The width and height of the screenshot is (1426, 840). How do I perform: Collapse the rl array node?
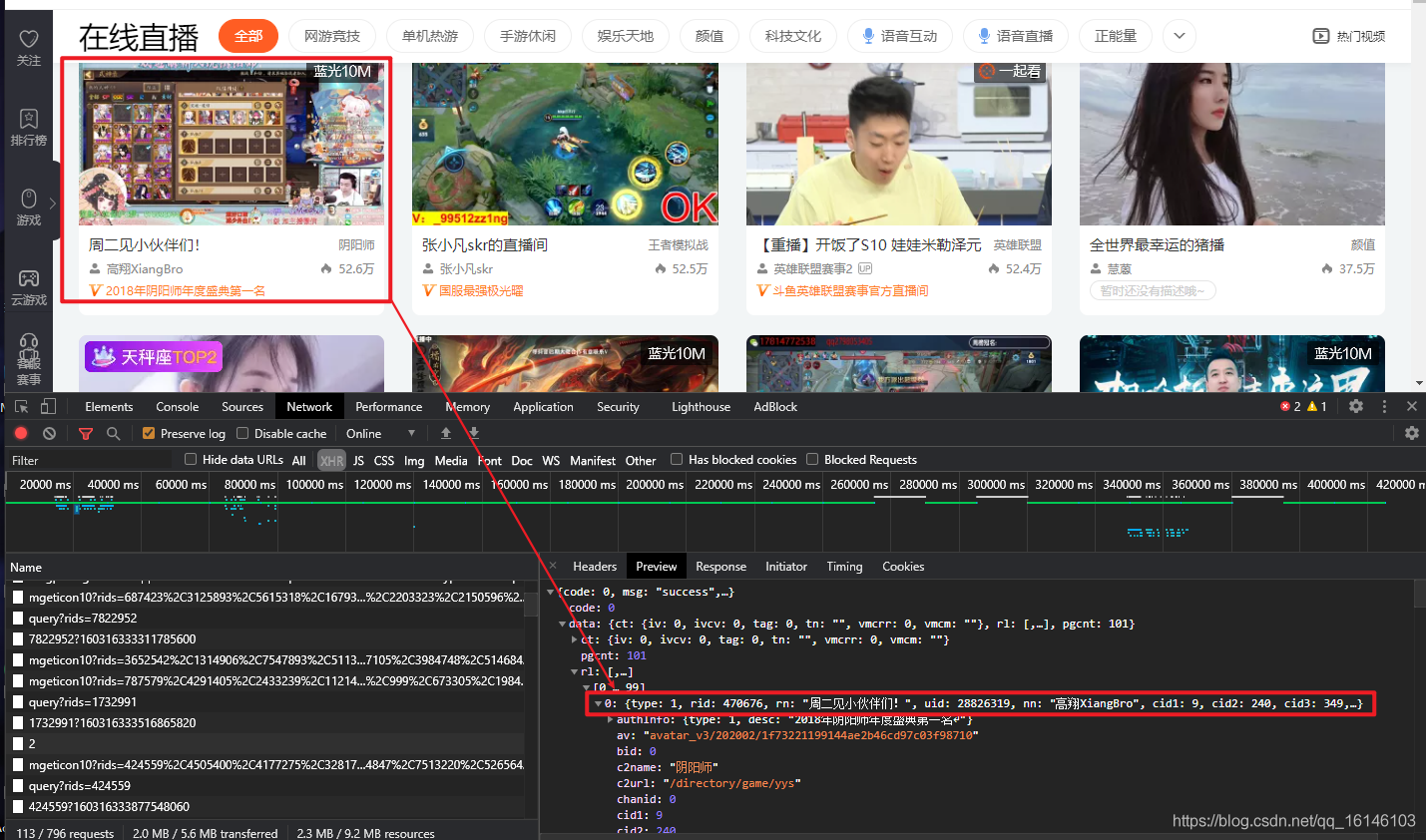point(574,671)
